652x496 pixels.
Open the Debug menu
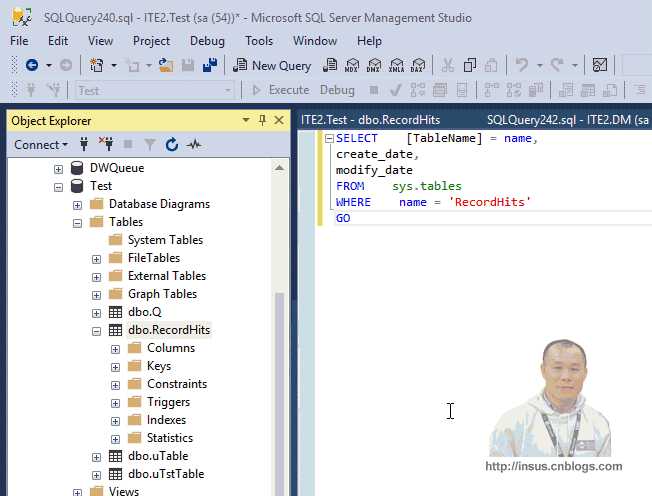(207, 41)
